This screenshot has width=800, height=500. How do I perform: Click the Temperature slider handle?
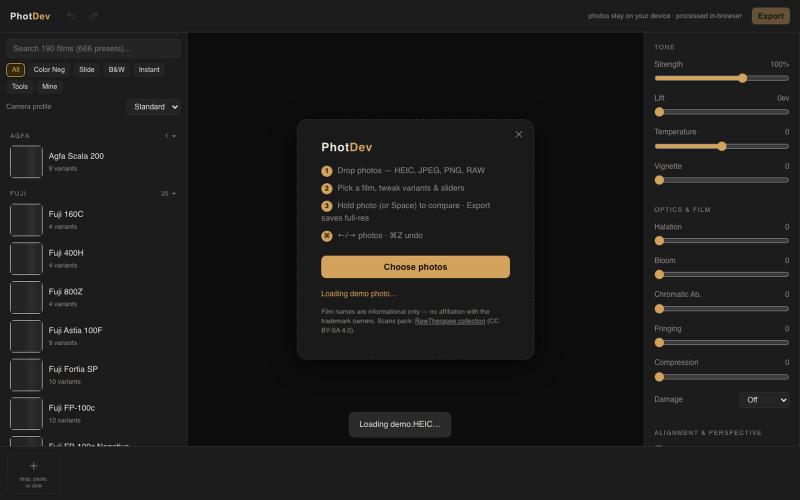(721, 146)
